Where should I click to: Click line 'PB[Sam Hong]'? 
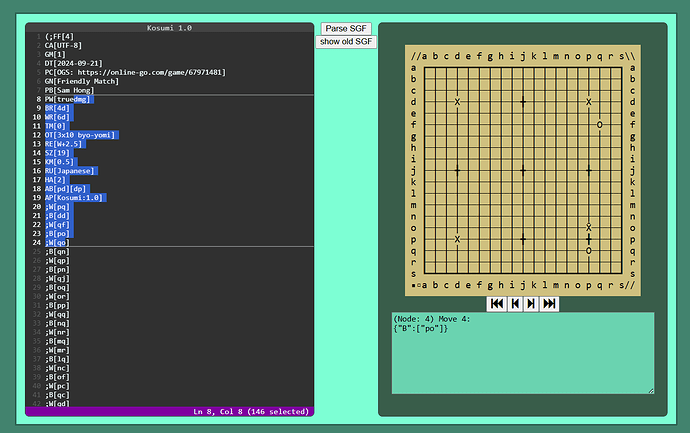point(69,90)
